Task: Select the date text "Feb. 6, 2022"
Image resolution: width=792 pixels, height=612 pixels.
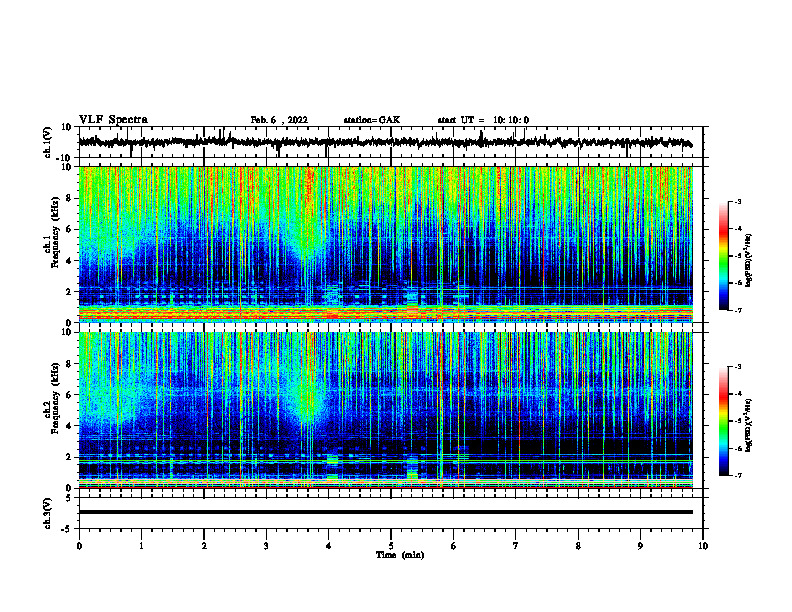Action: (279, 120)
